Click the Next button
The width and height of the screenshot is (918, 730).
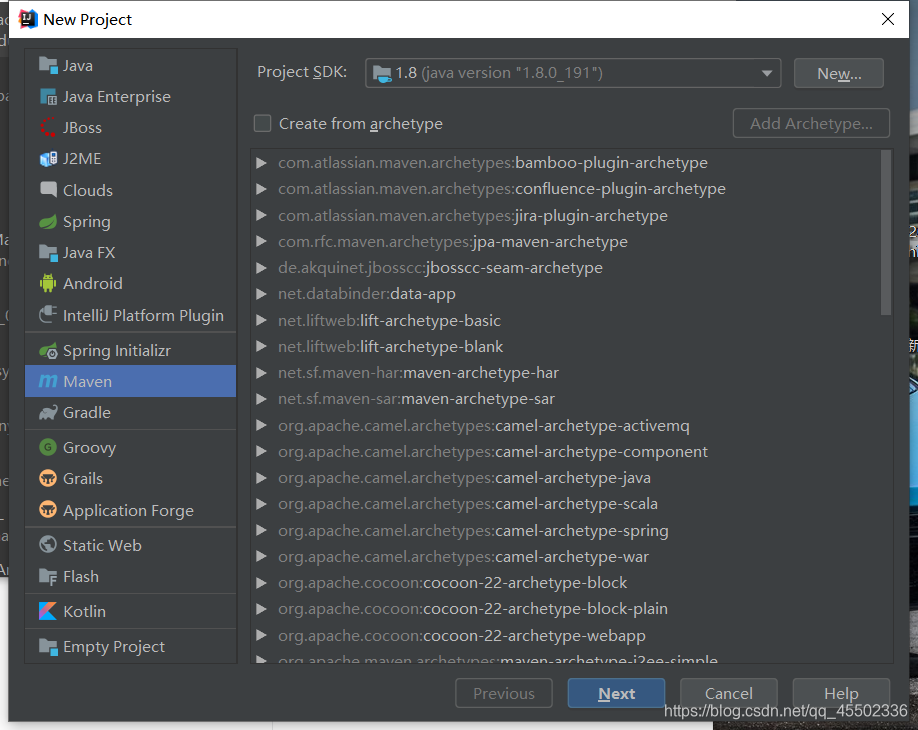[616, 693]
